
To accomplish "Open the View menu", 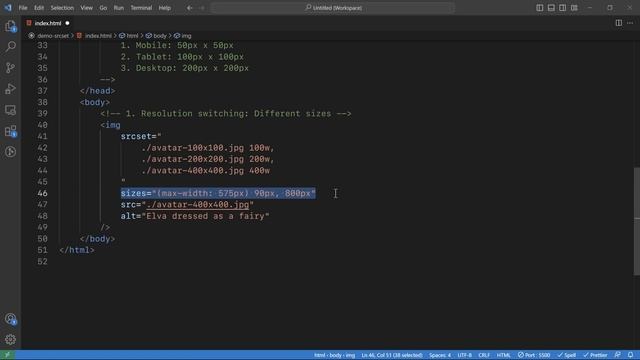I will point(86,8).
